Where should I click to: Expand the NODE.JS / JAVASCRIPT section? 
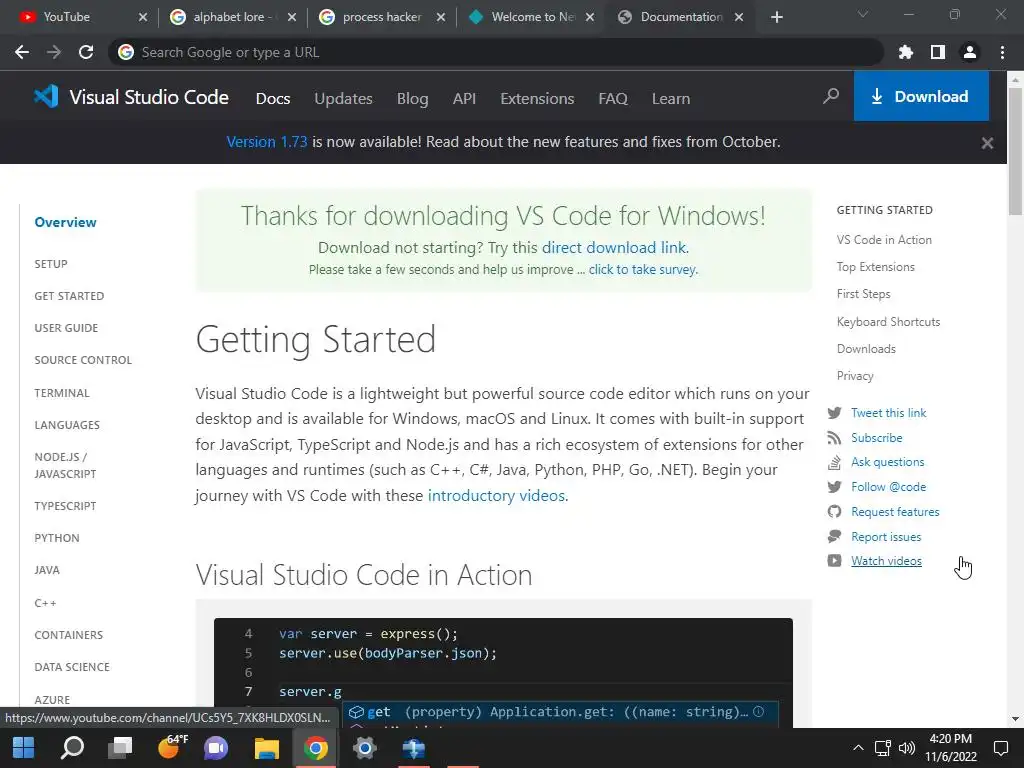[x=65, y=466]
